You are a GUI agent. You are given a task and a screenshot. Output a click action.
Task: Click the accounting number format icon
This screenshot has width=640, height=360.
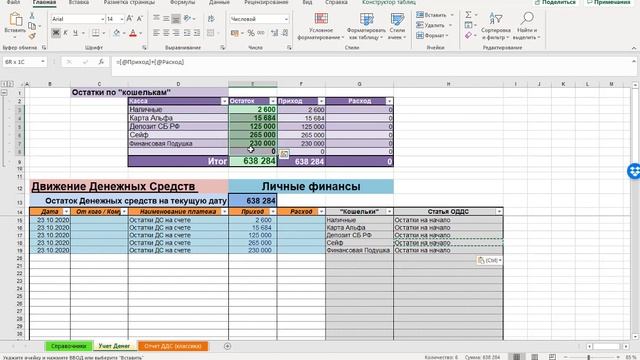tap(234, 33)
